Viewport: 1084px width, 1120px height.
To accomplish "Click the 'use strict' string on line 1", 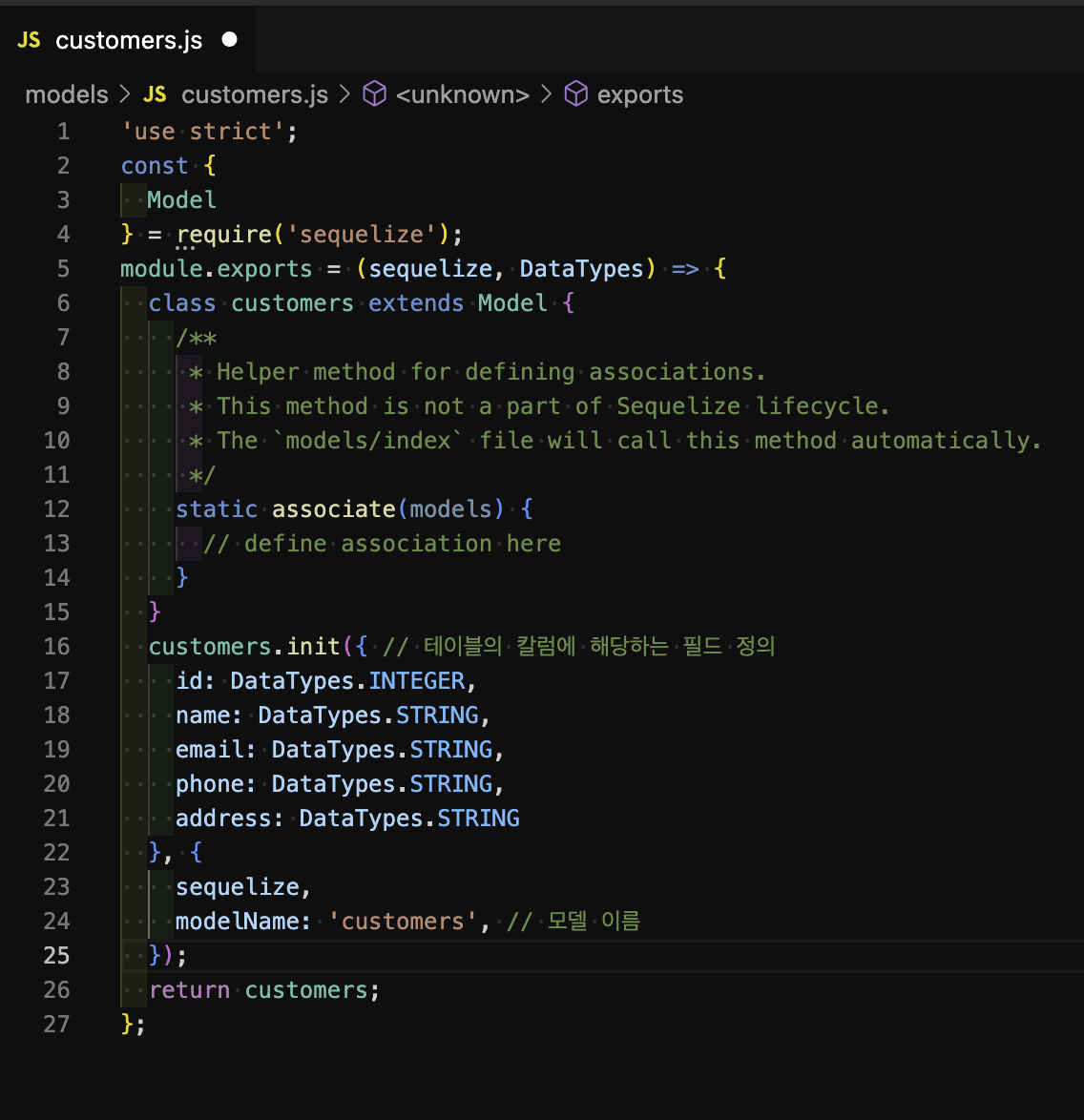I will [x=203, y=132].
